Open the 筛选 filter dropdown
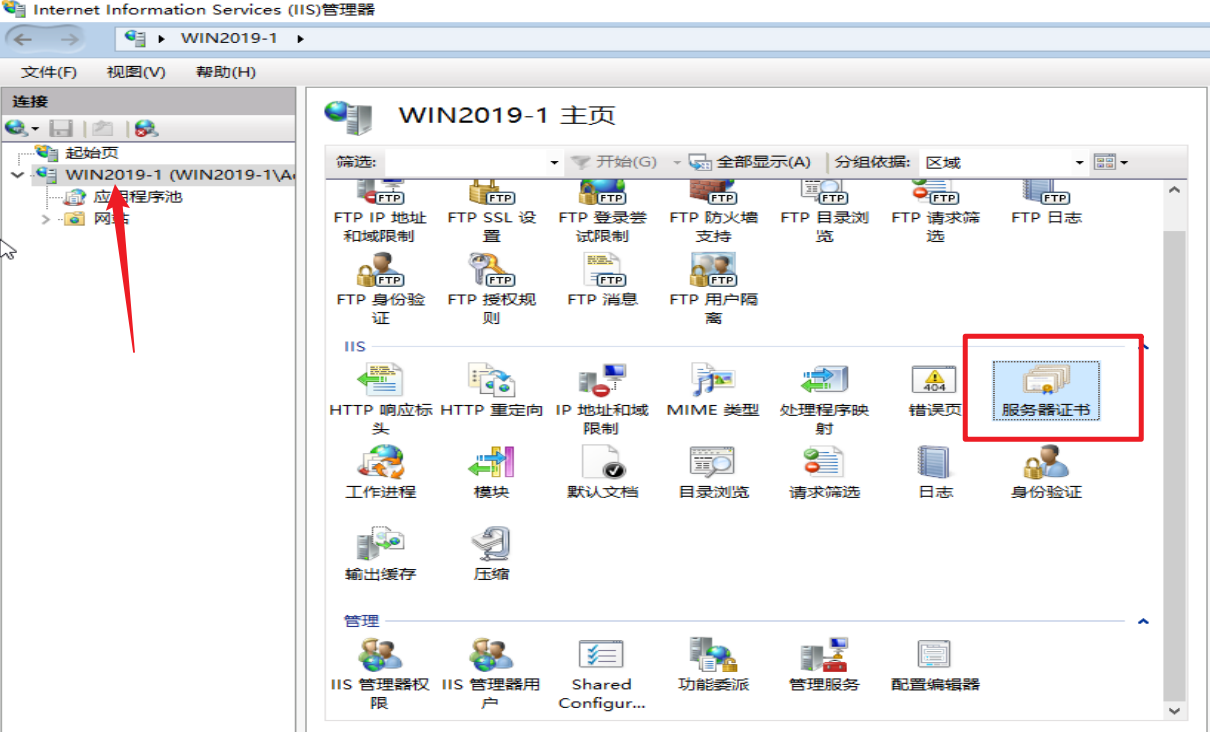Image resolution: width=1210 pixels, height=732 pixels. (555, 162)
